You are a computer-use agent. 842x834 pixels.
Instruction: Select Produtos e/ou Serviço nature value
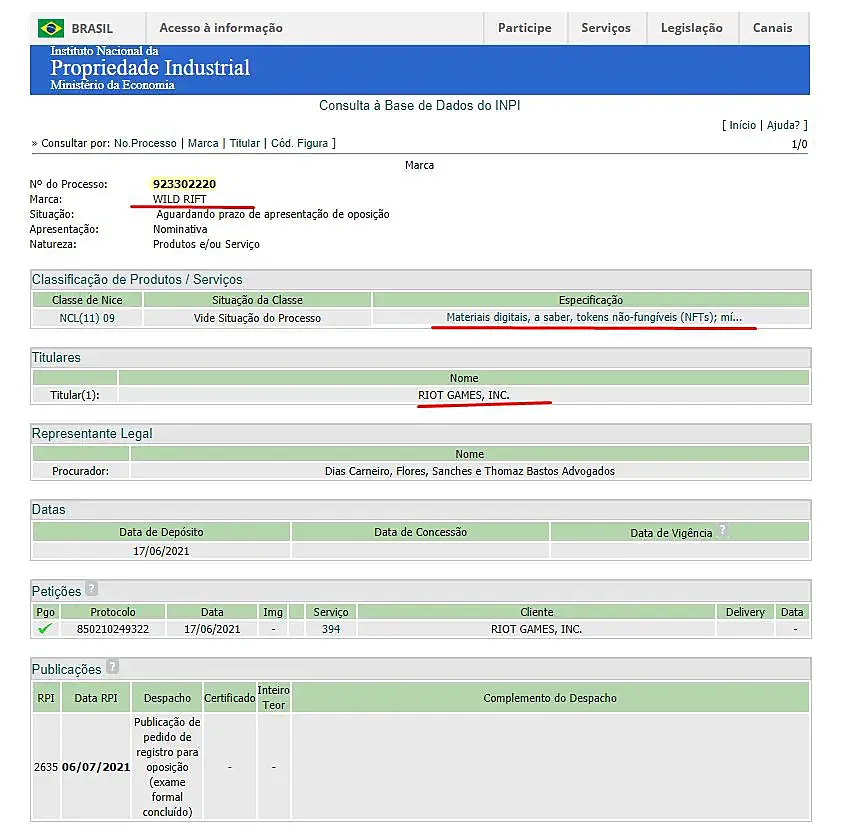coord(206,244)
